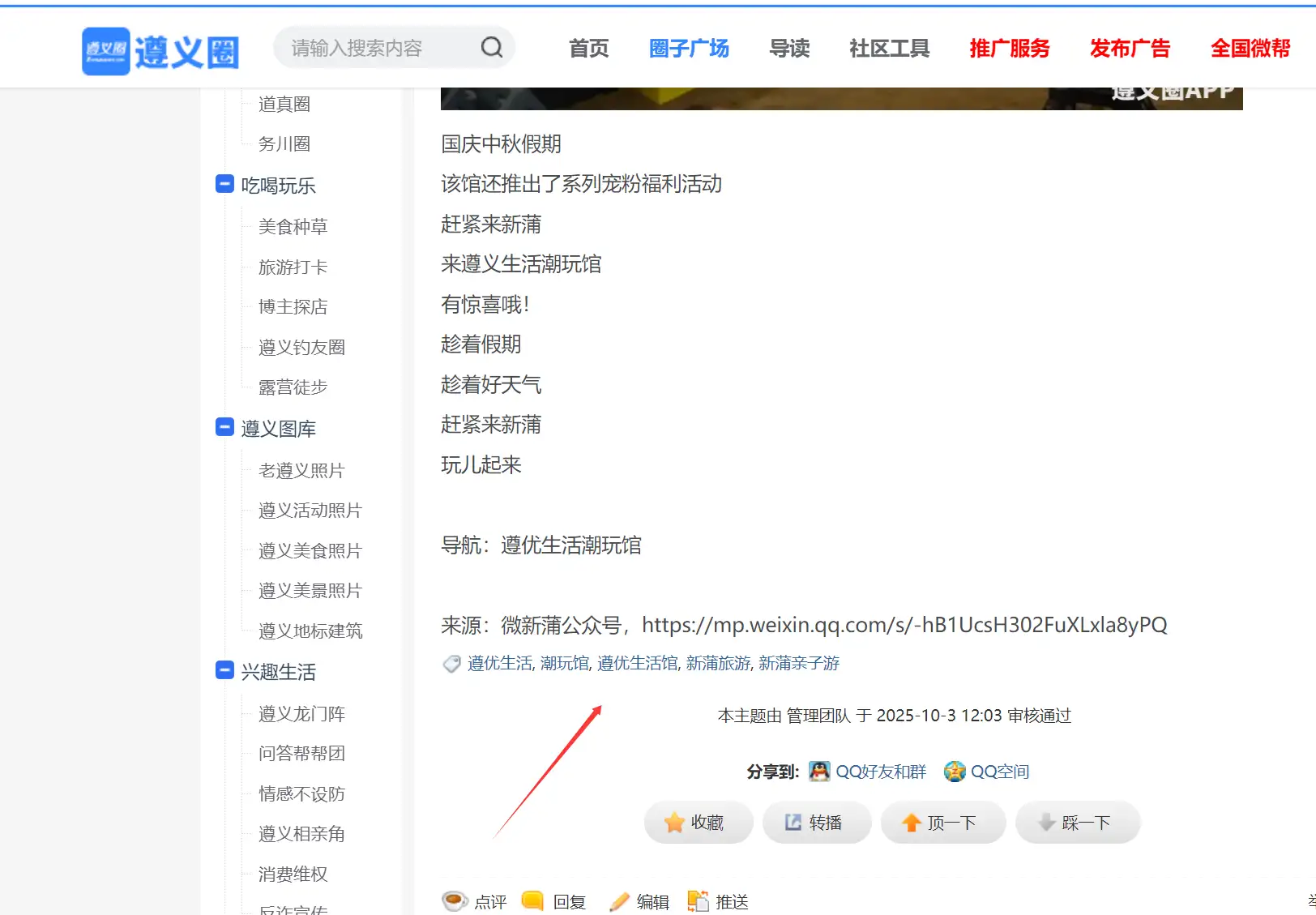Go to 社区工具 in the navigation
This screenshot has width=1316, height=915.
point(888,49)
